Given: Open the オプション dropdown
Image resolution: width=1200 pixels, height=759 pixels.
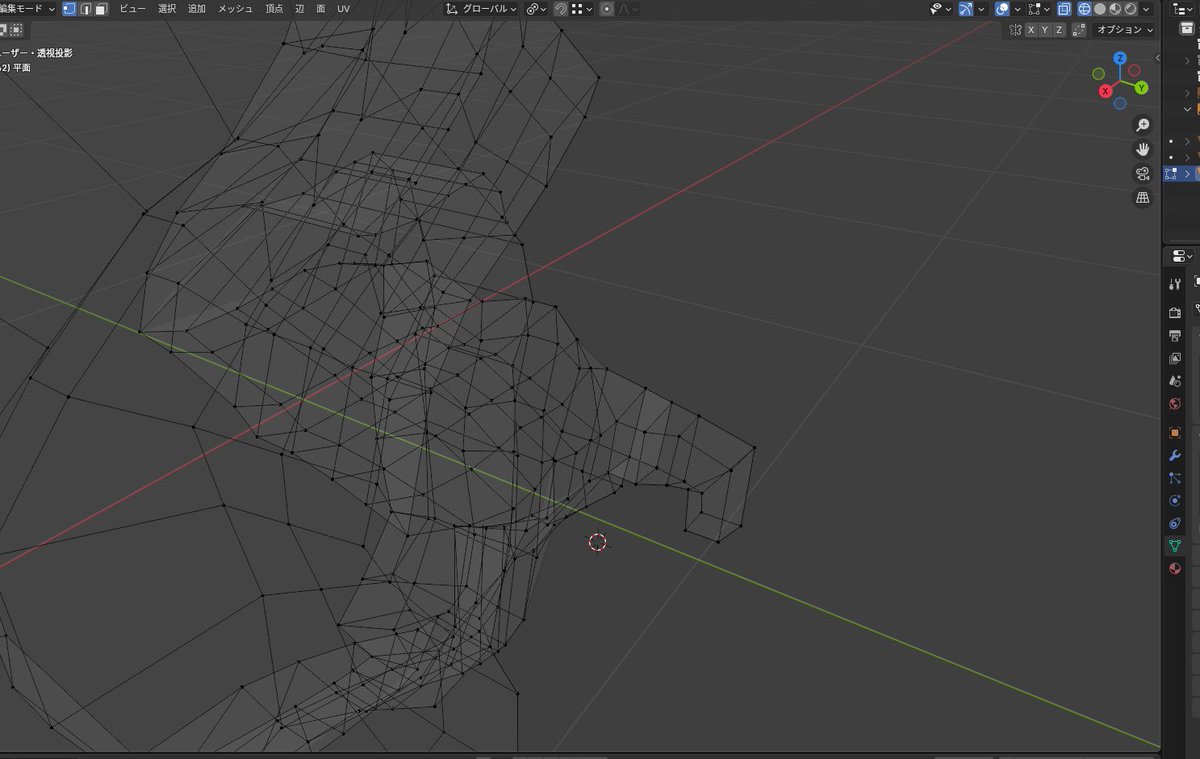Looking at the screenshot, I should [1124, 30].
